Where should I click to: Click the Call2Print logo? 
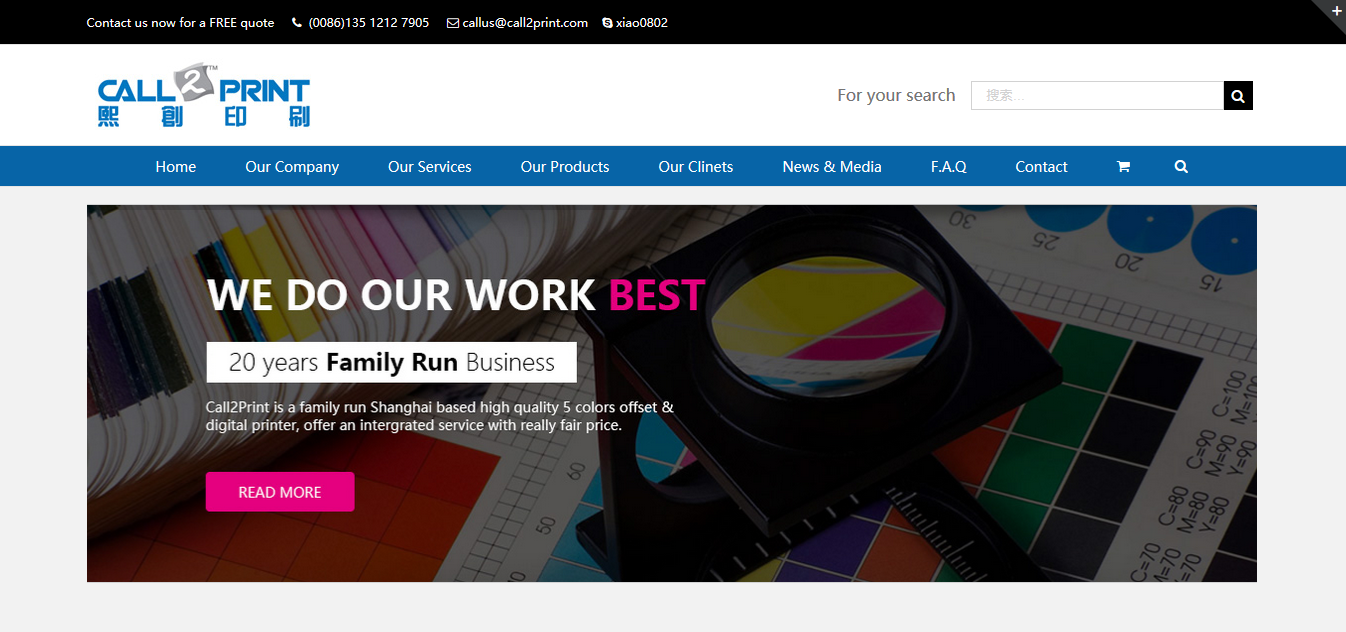(x=204, y=96)
